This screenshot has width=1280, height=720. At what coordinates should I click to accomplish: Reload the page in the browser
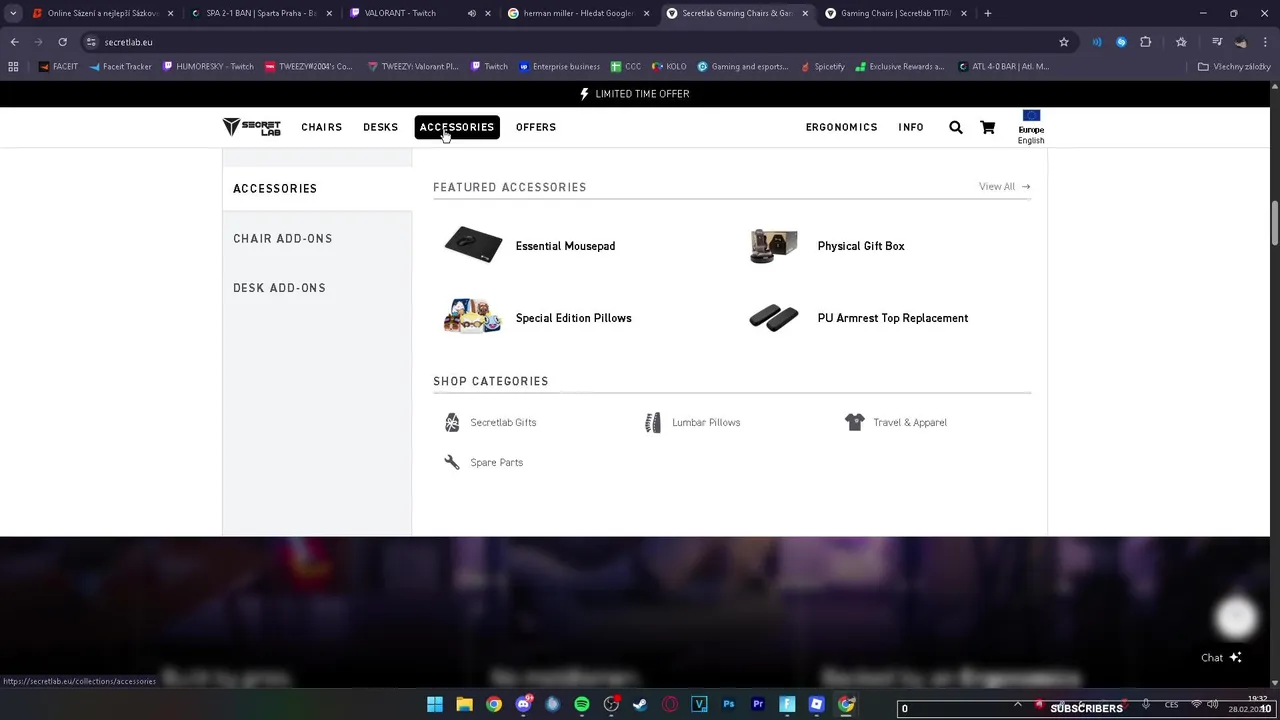coord(62,42)
